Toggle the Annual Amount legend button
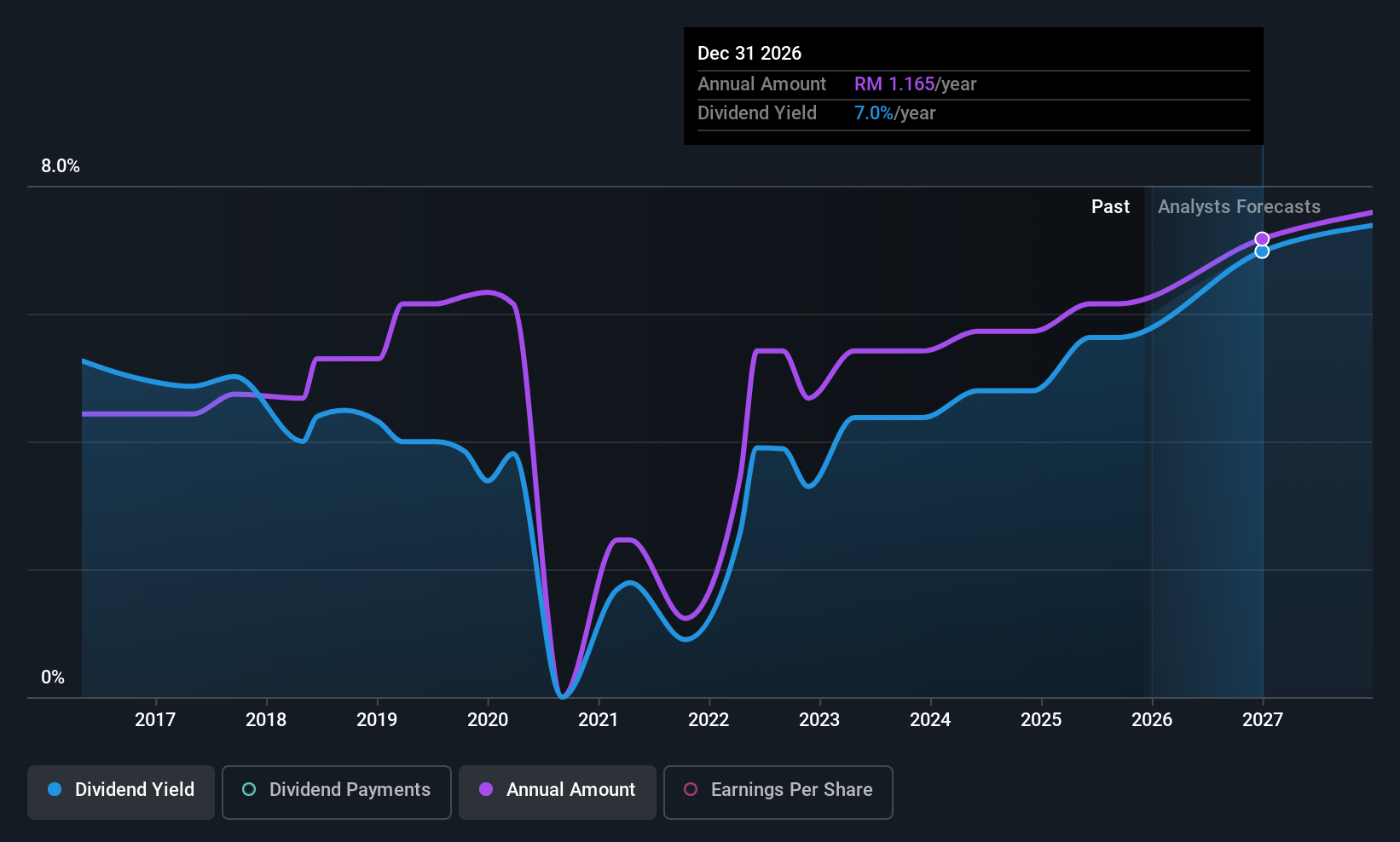Viewport: 1400px width, 842px height. coord(558,793)
